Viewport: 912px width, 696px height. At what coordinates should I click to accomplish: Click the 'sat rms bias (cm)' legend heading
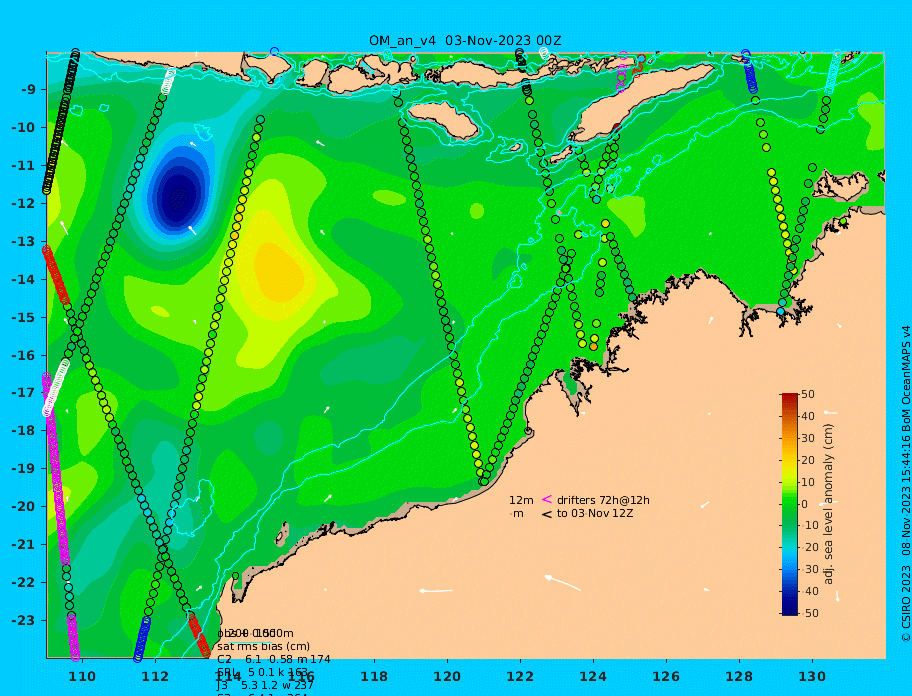(263, 647)
